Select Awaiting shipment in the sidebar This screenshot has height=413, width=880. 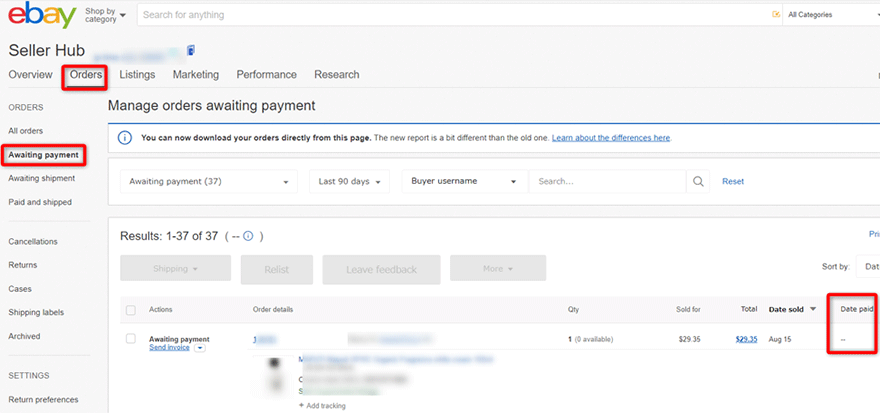[x=42, y=178]
